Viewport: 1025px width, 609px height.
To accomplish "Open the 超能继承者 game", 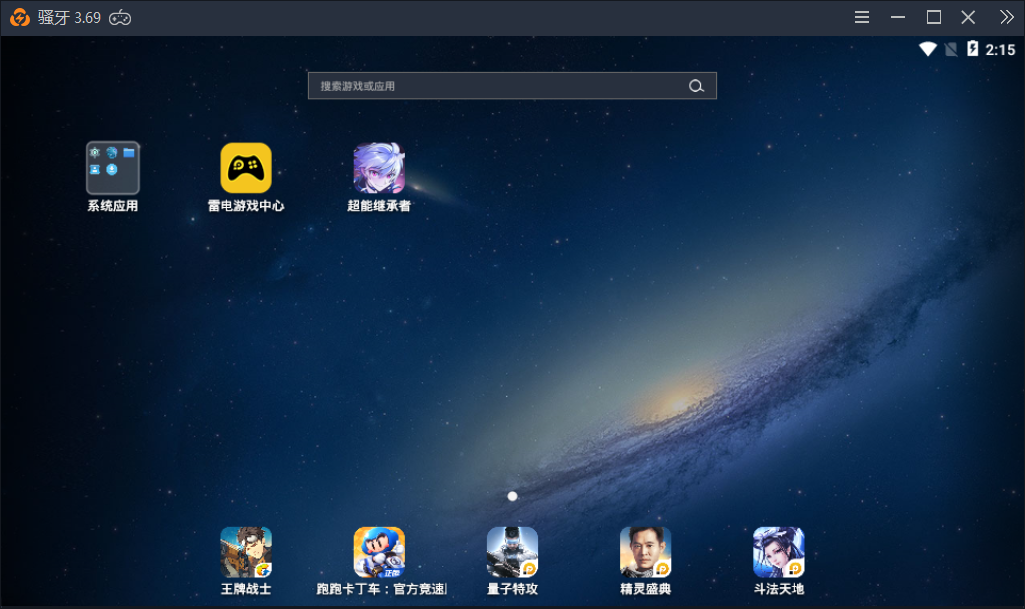I will point(379,168).
